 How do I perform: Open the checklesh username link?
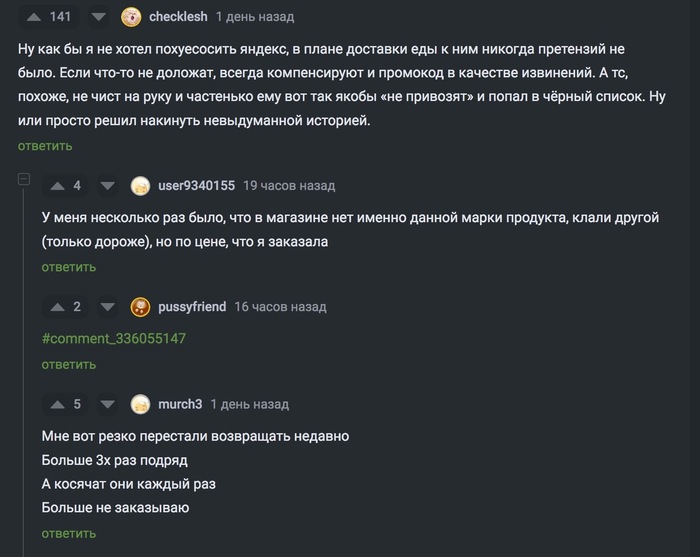pyautogui.click(x=178, y=17)
